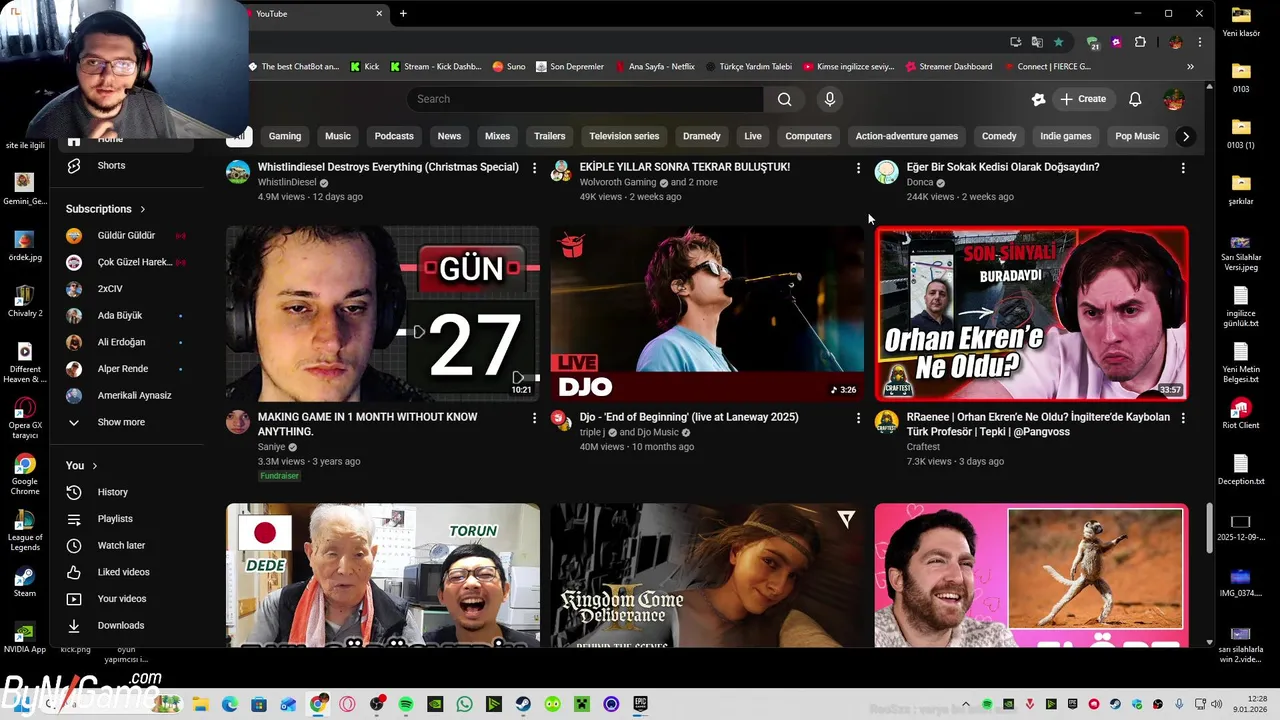Click install app icon in address bar
This screenshot has height=720, width=1280.
(x=1016, y=42)
